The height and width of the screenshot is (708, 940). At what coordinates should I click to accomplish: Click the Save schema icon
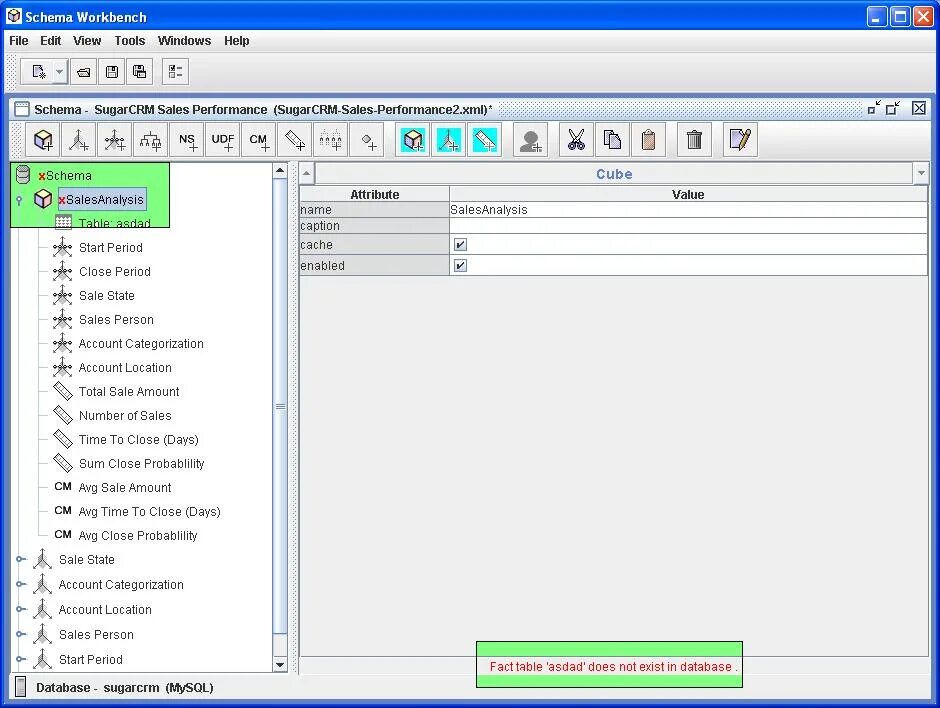(x=112, y=72)
